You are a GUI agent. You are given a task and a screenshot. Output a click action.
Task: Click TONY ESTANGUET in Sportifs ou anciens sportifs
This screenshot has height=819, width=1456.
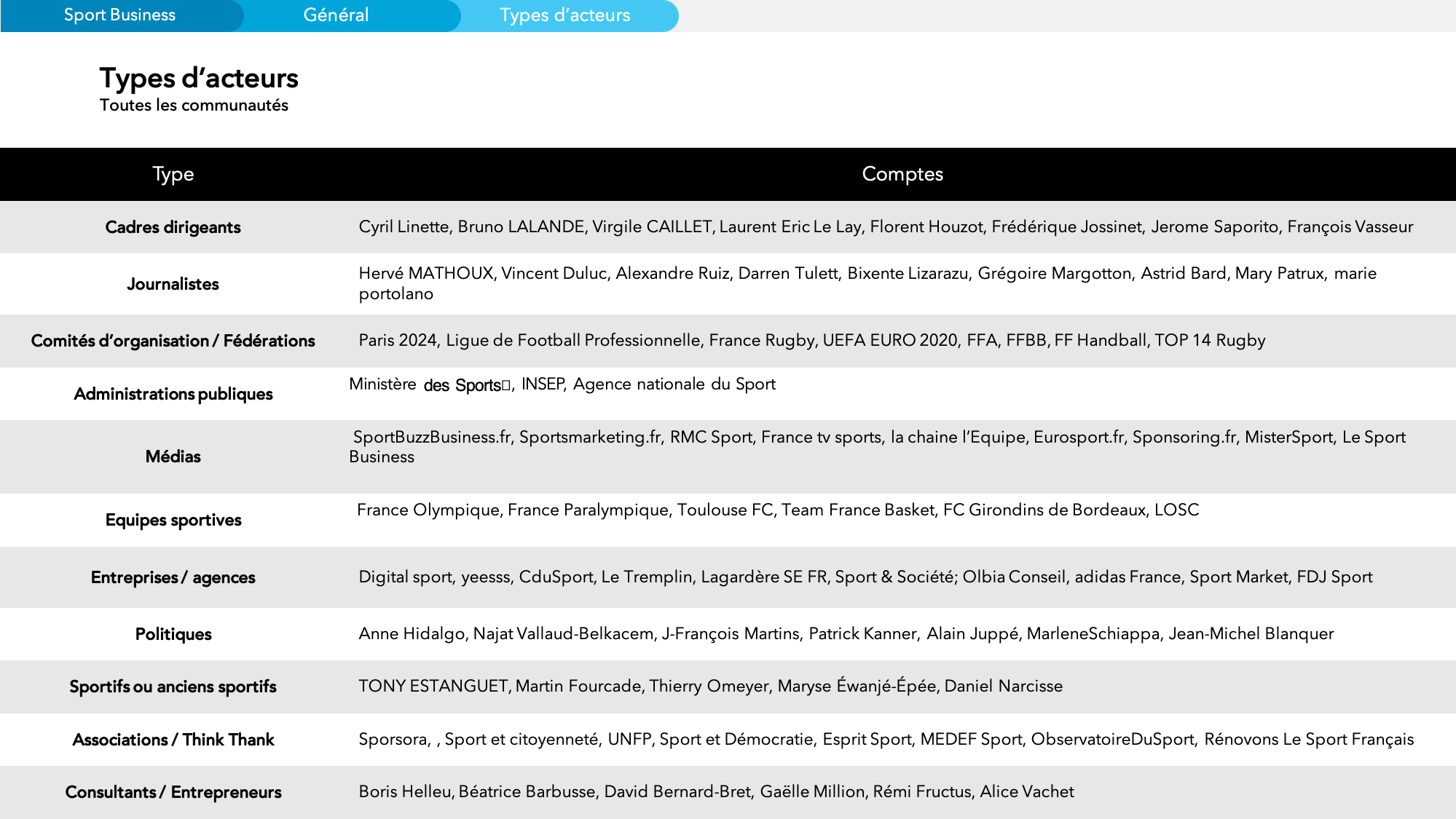(x=432, y=687)
